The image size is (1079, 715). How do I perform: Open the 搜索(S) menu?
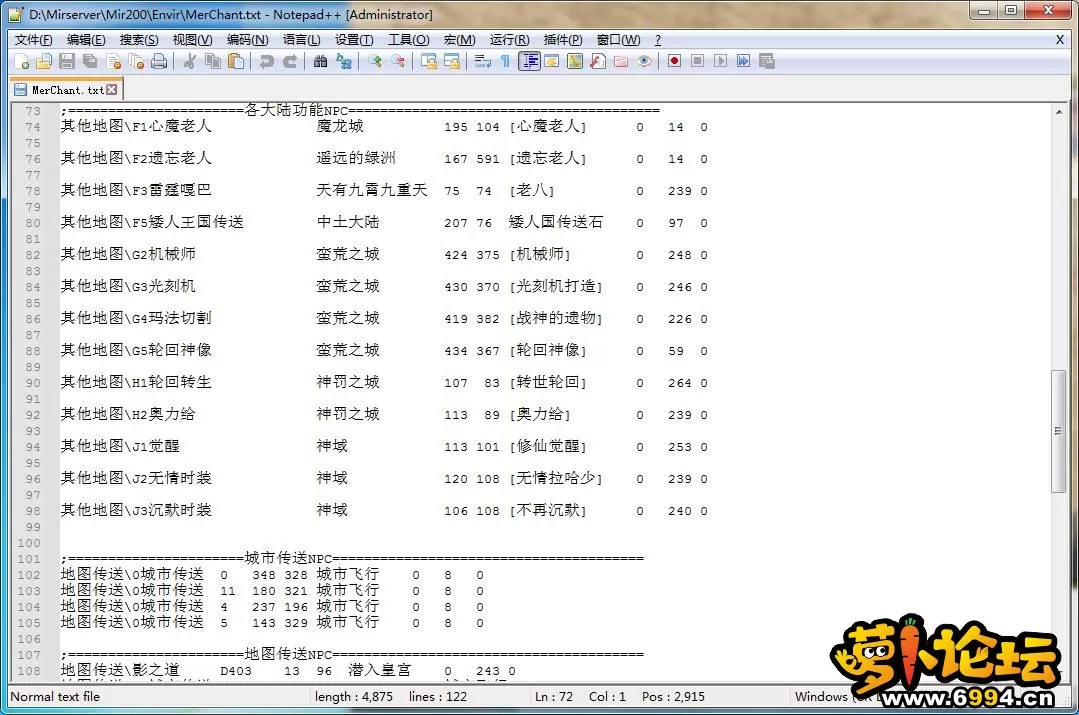tap(139, 40)
